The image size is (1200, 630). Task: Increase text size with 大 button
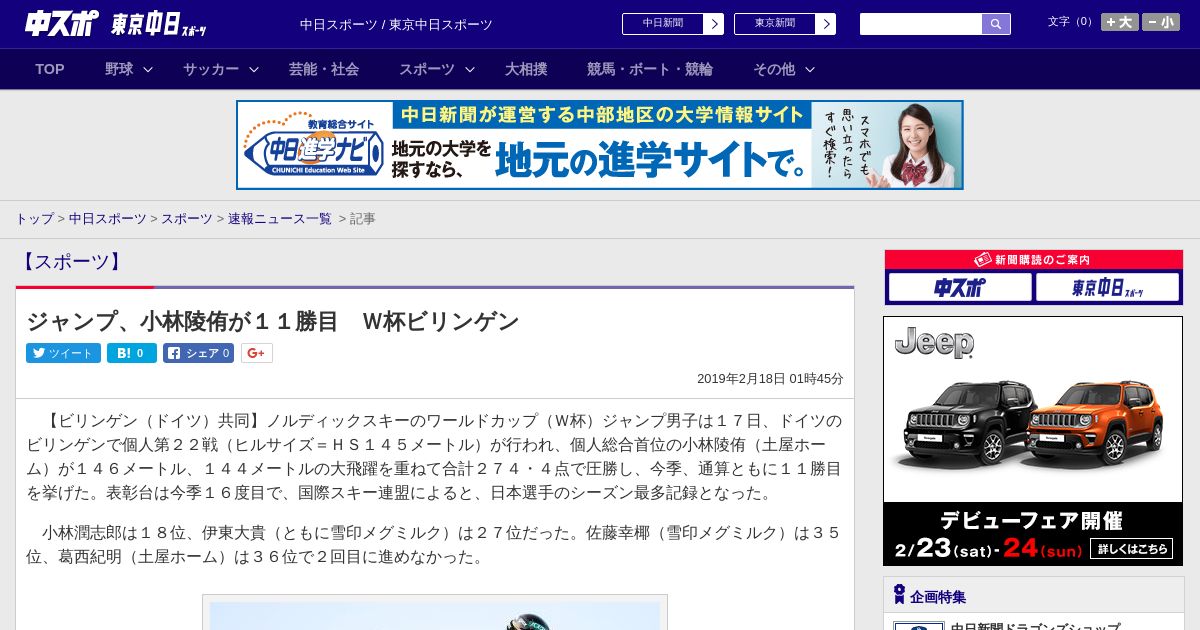[x=1120, y=22]
